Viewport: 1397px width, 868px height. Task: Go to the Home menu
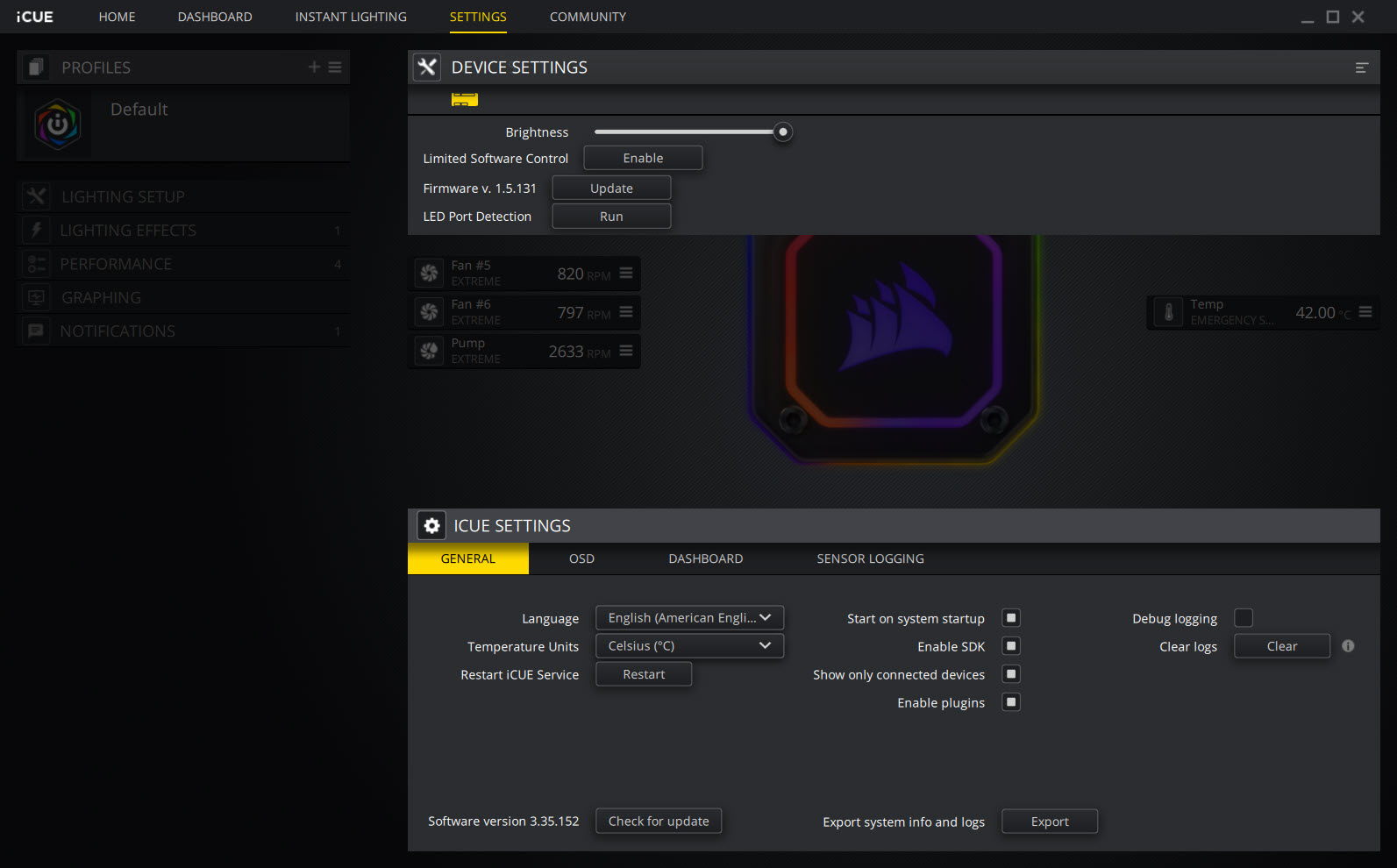117,17
